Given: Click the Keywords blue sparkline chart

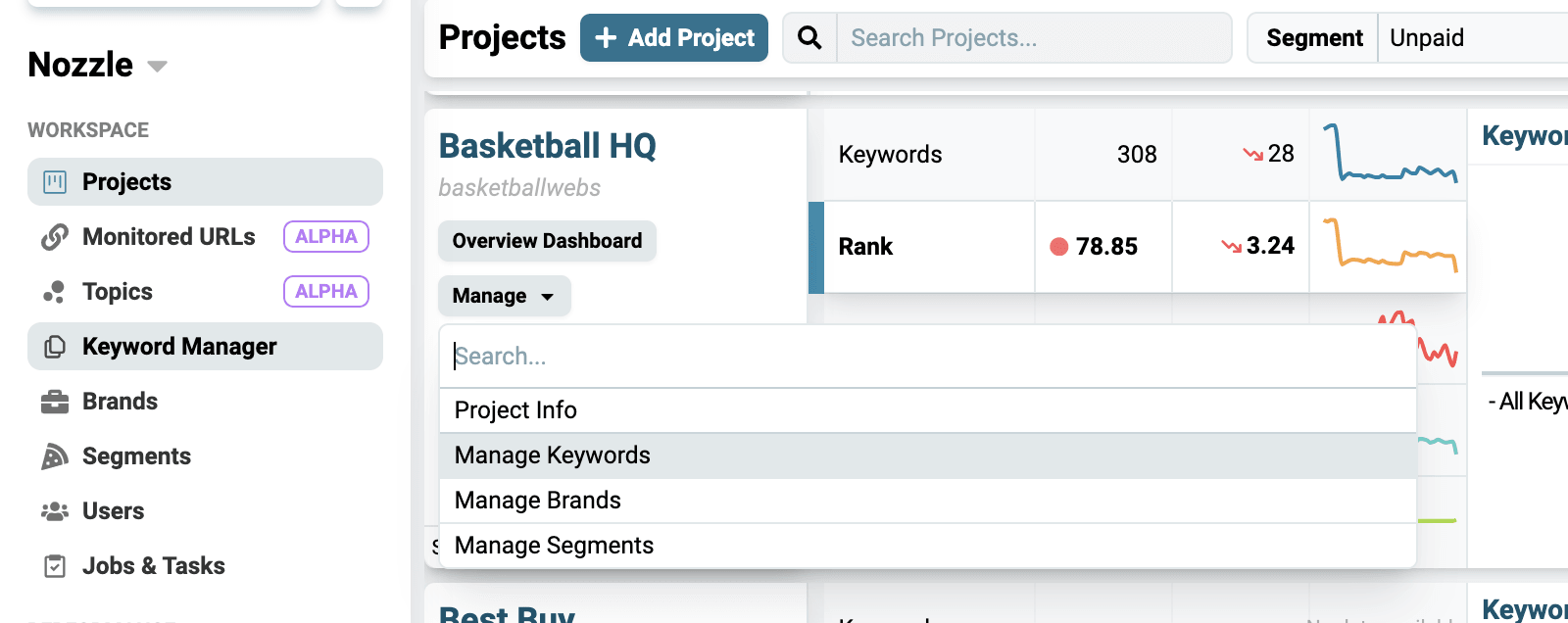Looking at the screenshot, I should 1390,154.
